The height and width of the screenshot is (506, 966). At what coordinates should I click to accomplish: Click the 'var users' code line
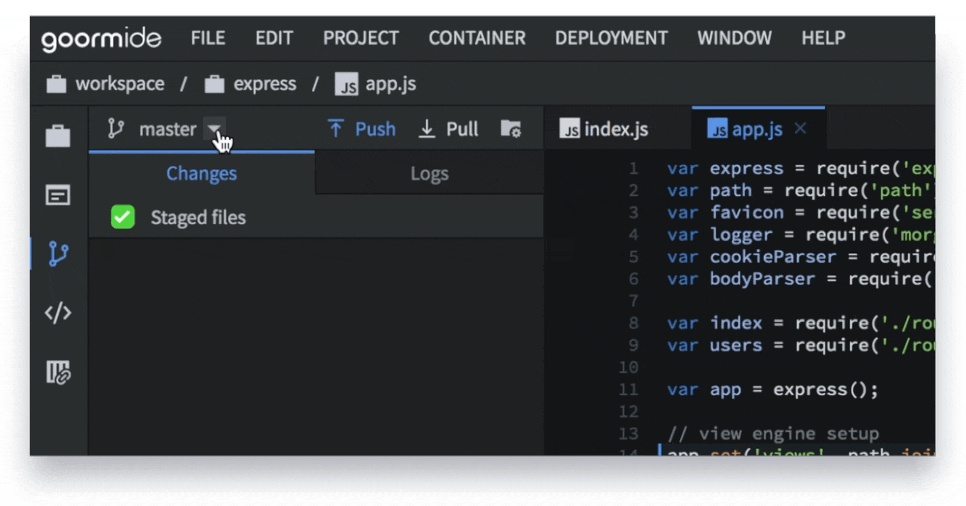coord(800,345)
